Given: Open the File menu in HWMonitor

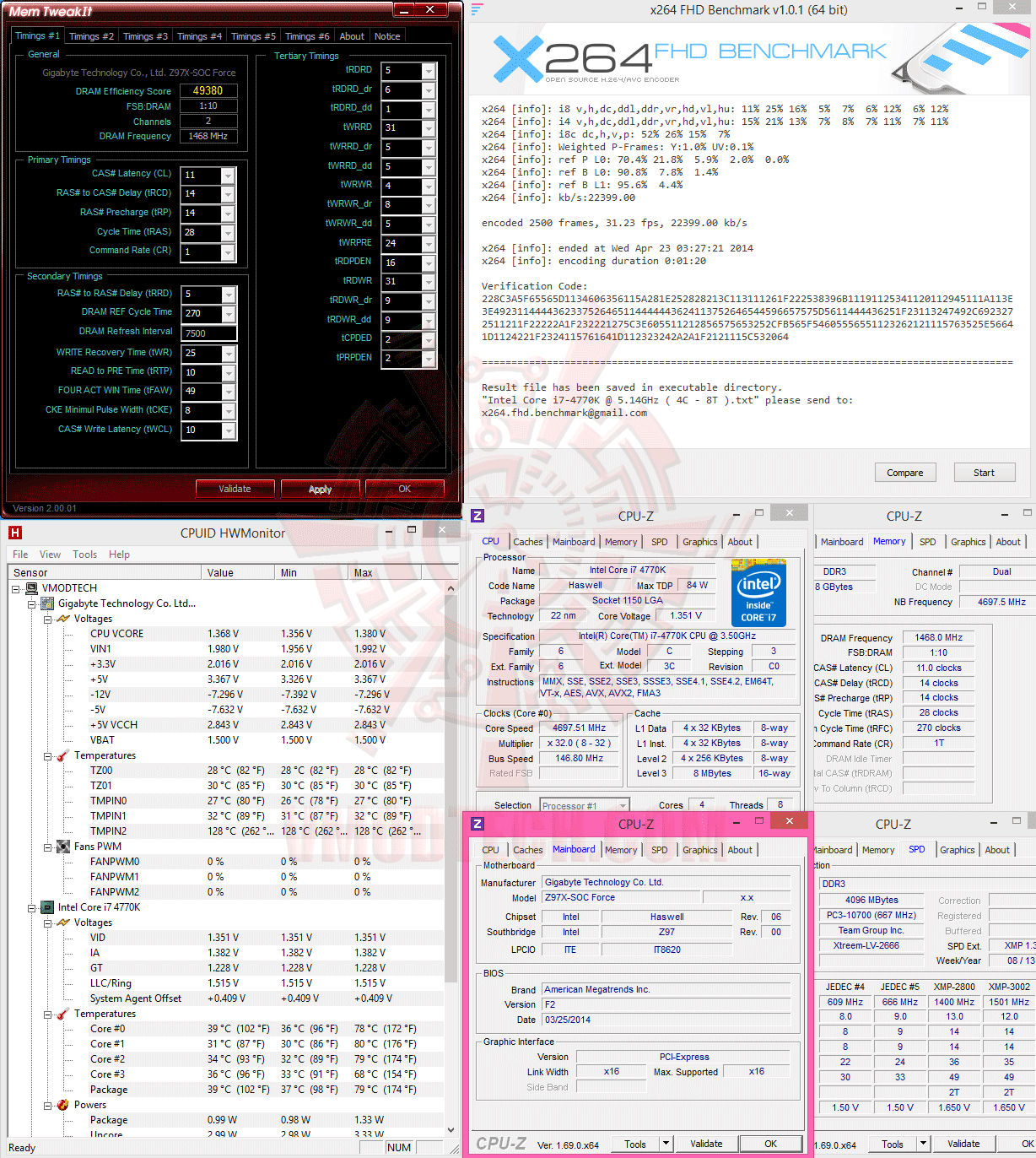Looking at the screenshot, I should pos(20,555).
